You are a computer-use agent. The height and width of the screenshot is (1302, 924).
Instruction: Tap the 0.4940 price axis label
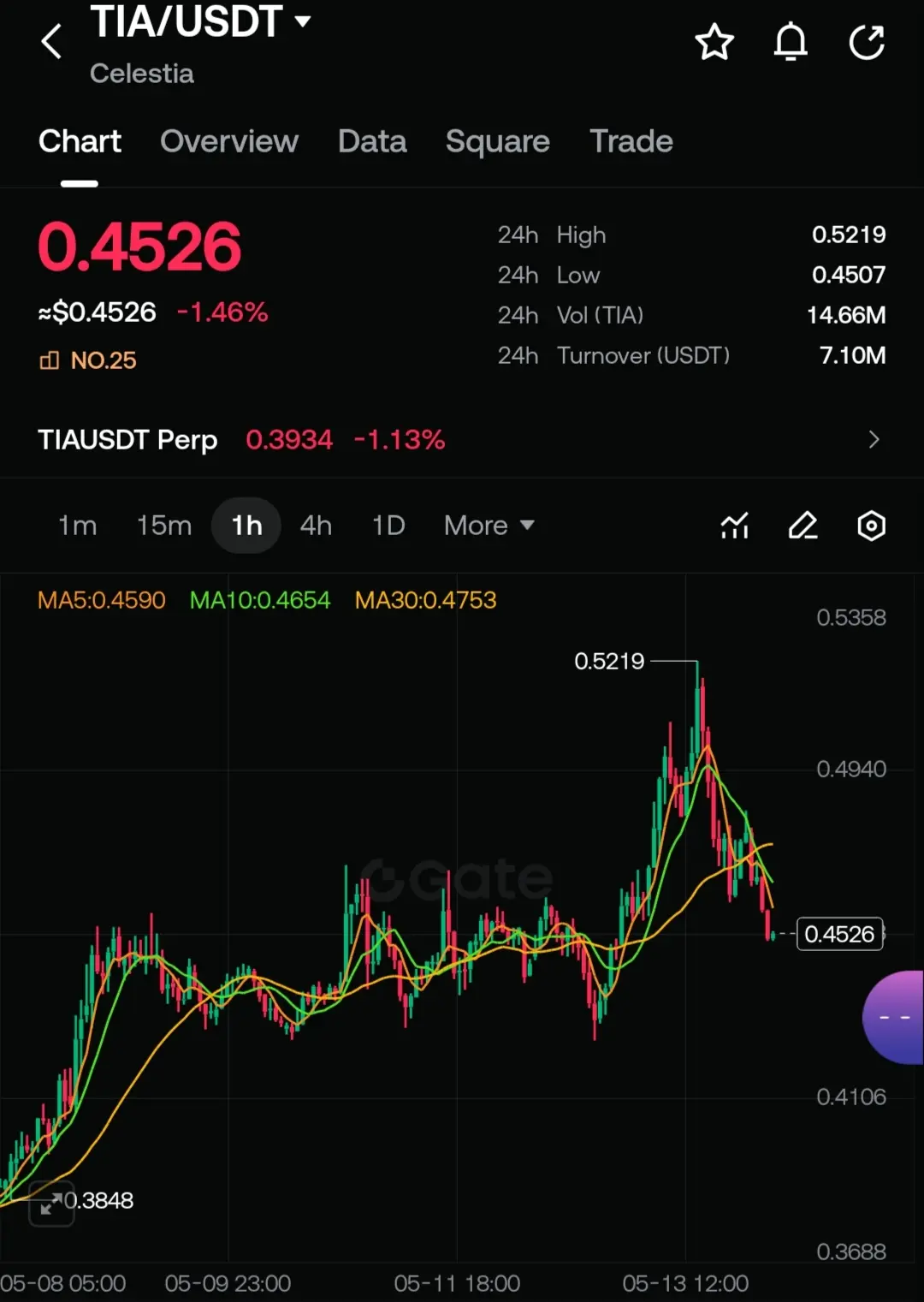click(x=851, y=769)
